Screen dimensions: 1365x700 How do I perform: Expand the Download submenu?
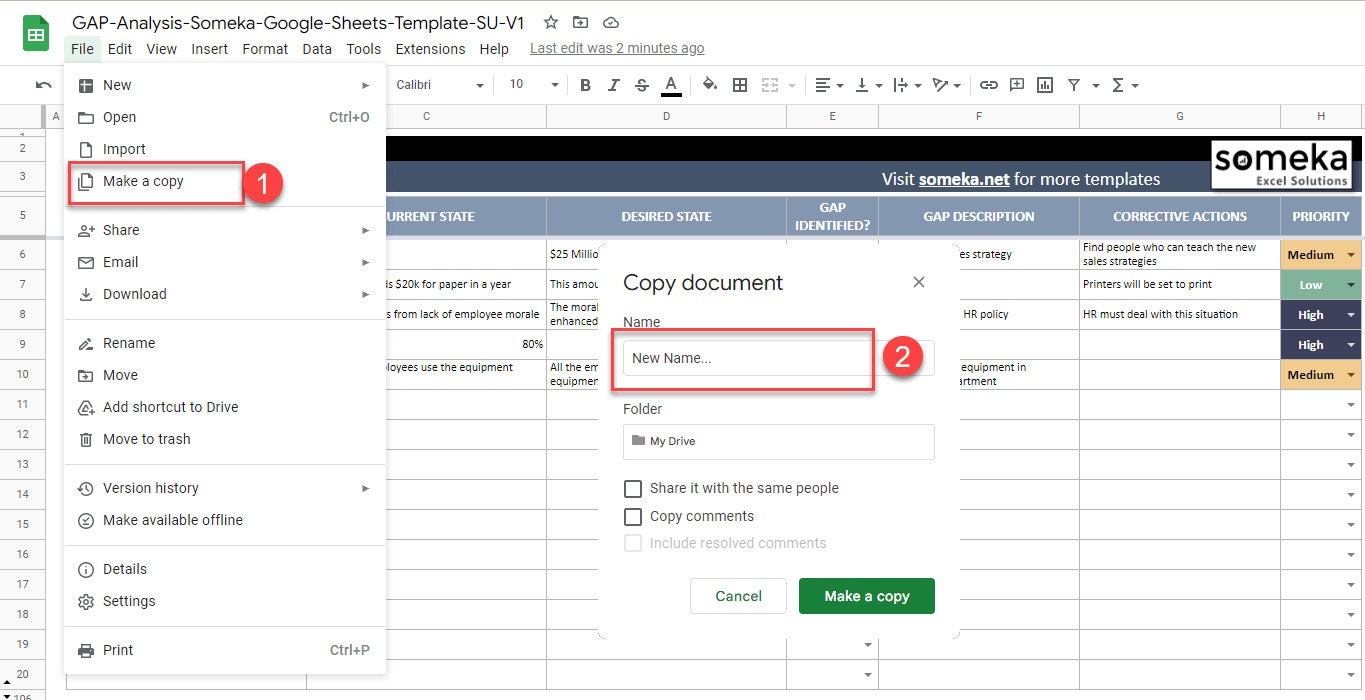click(x=225, y=294)
